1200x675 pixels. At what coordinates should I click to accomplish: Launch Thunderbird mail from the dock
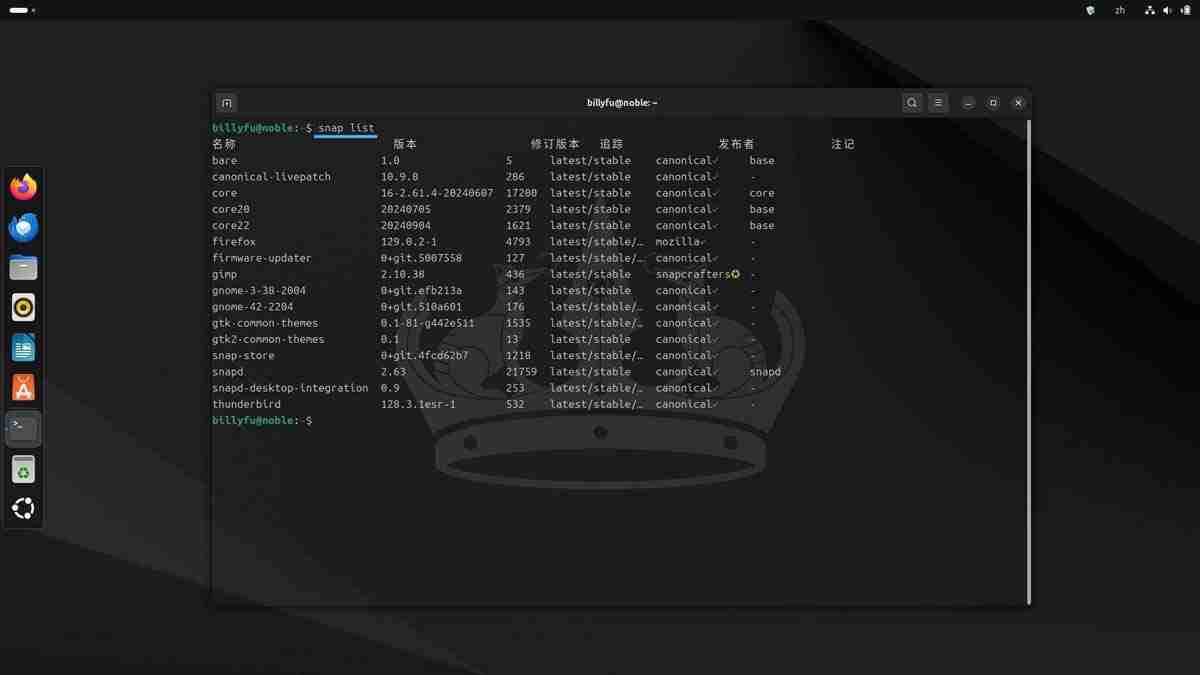click(23, 227)
